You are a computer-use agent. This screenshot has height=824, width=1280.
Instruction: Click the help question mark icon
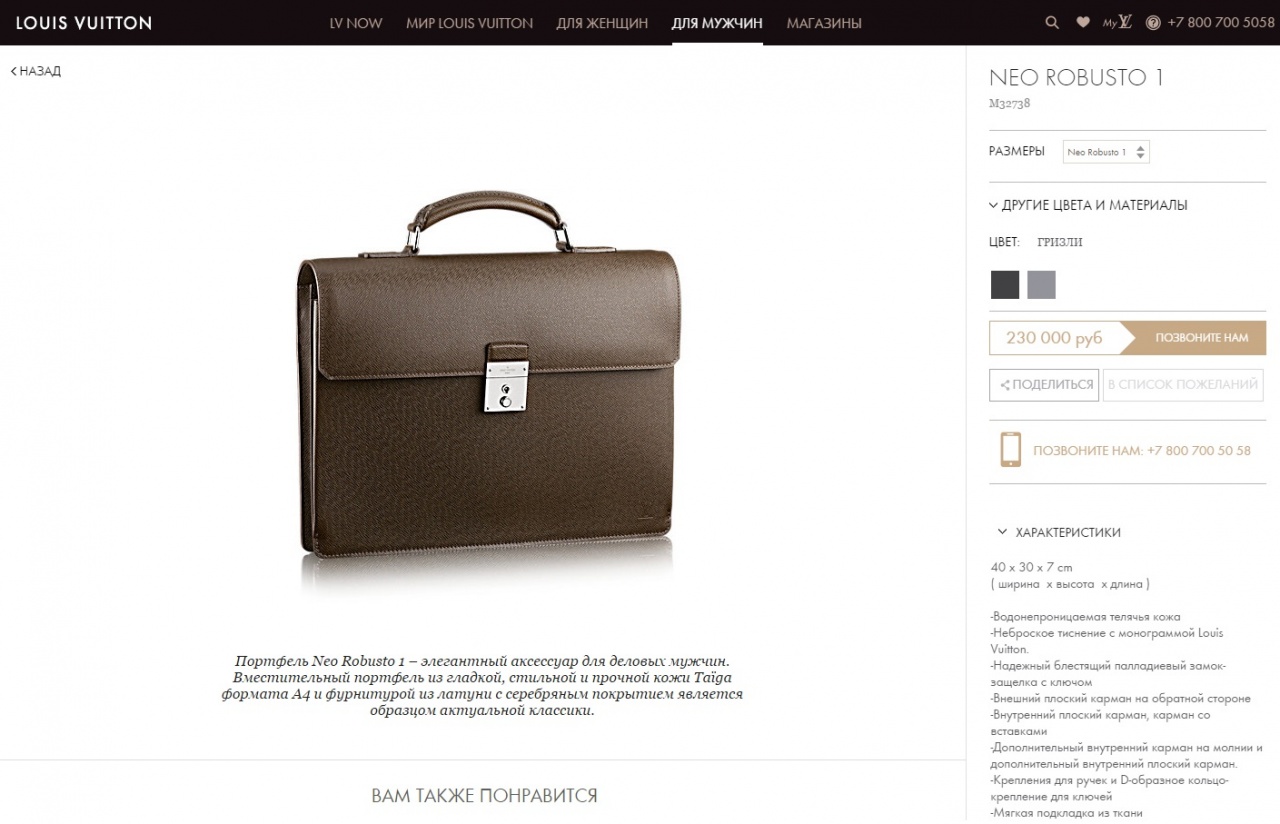click(x=1153, y=23)
